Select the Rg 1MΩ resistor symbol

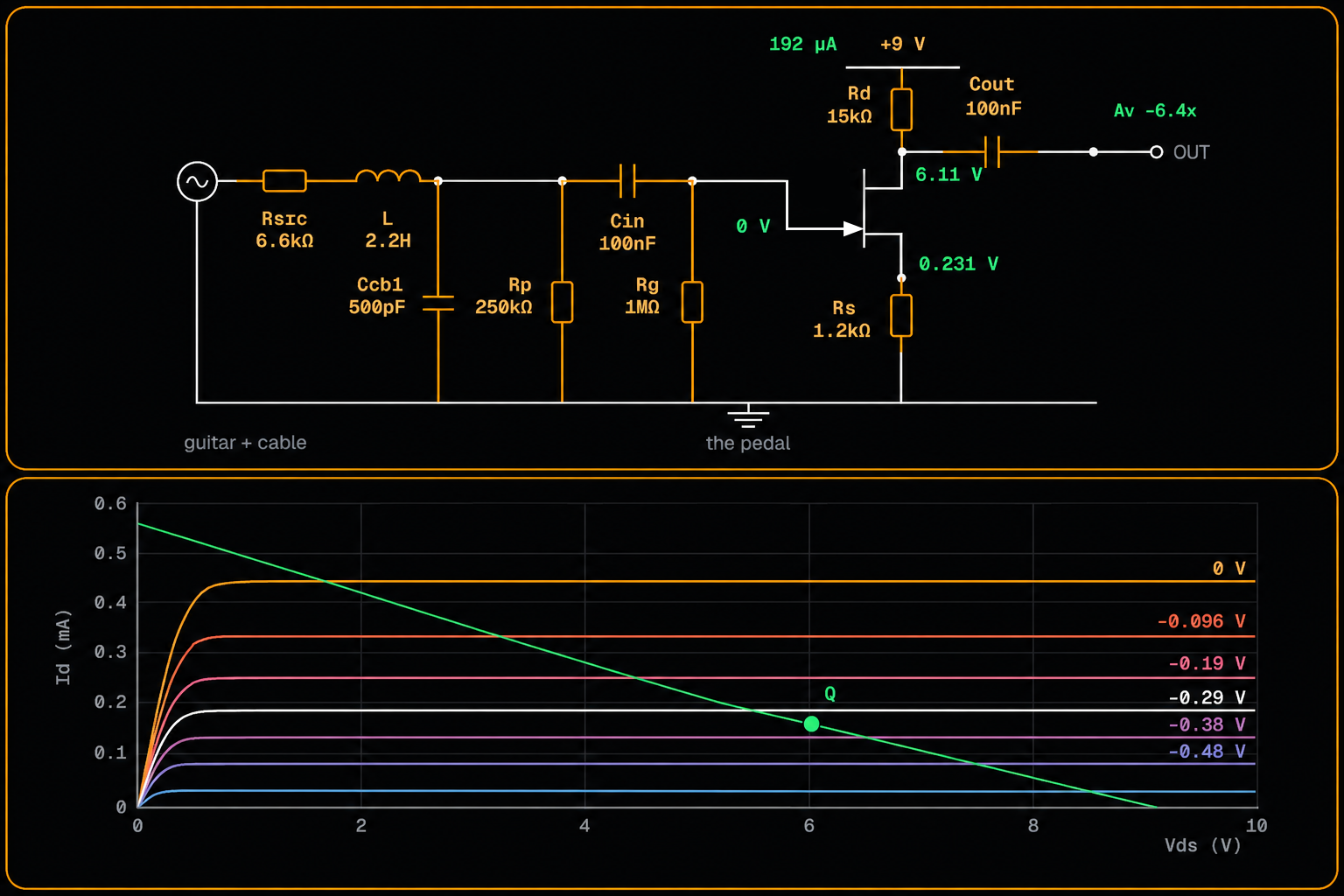(x=692, y=302)
